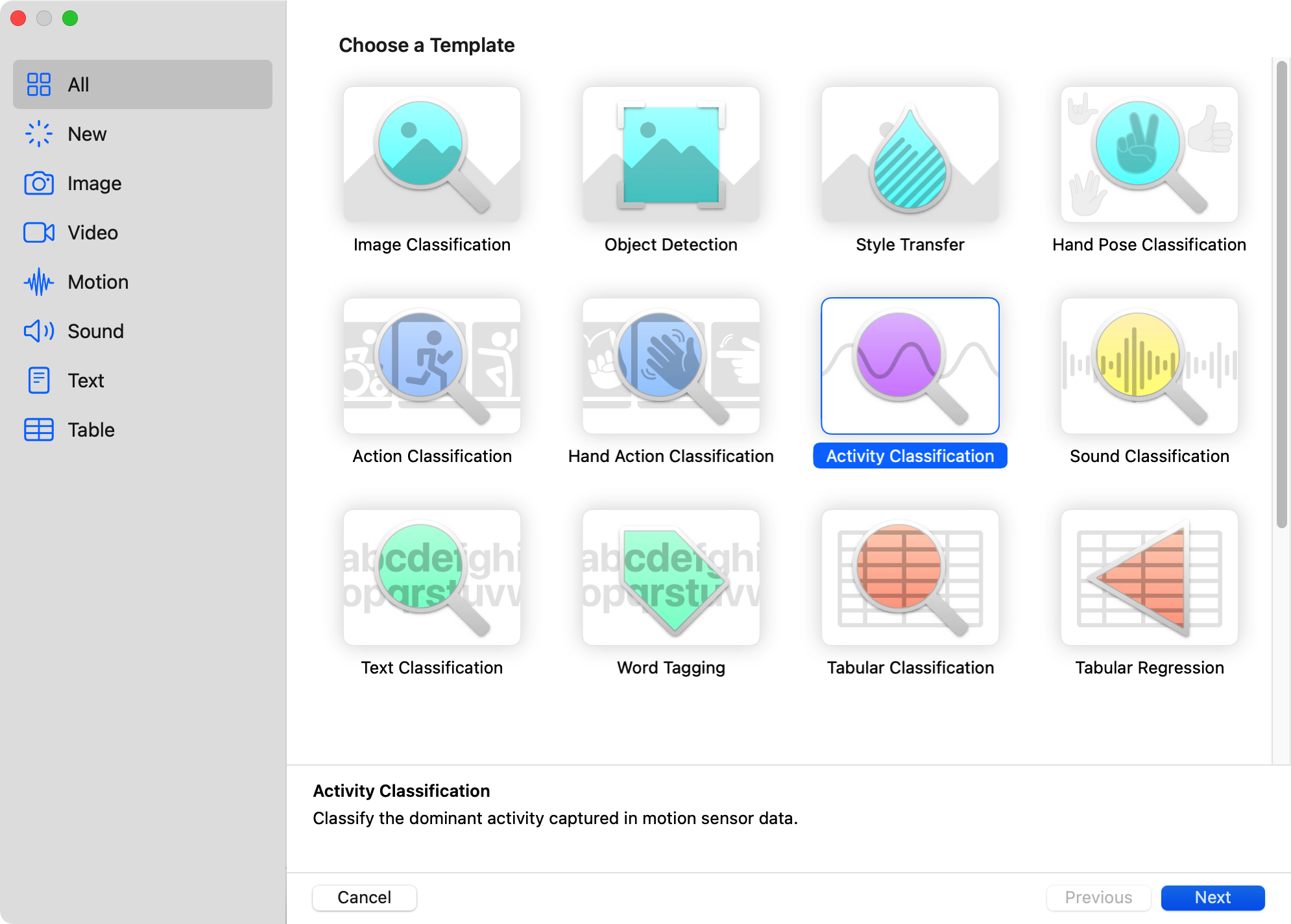Select the Table category in the sidebar
Screen dimensions: 1291x924
(91, 430)
